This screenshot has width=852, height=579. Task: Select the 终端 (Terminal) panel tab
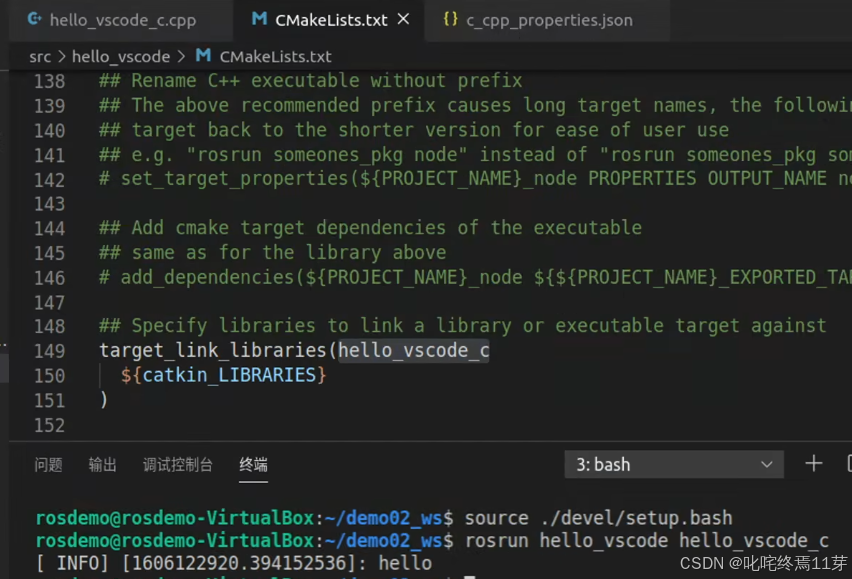tap(253, 465)
